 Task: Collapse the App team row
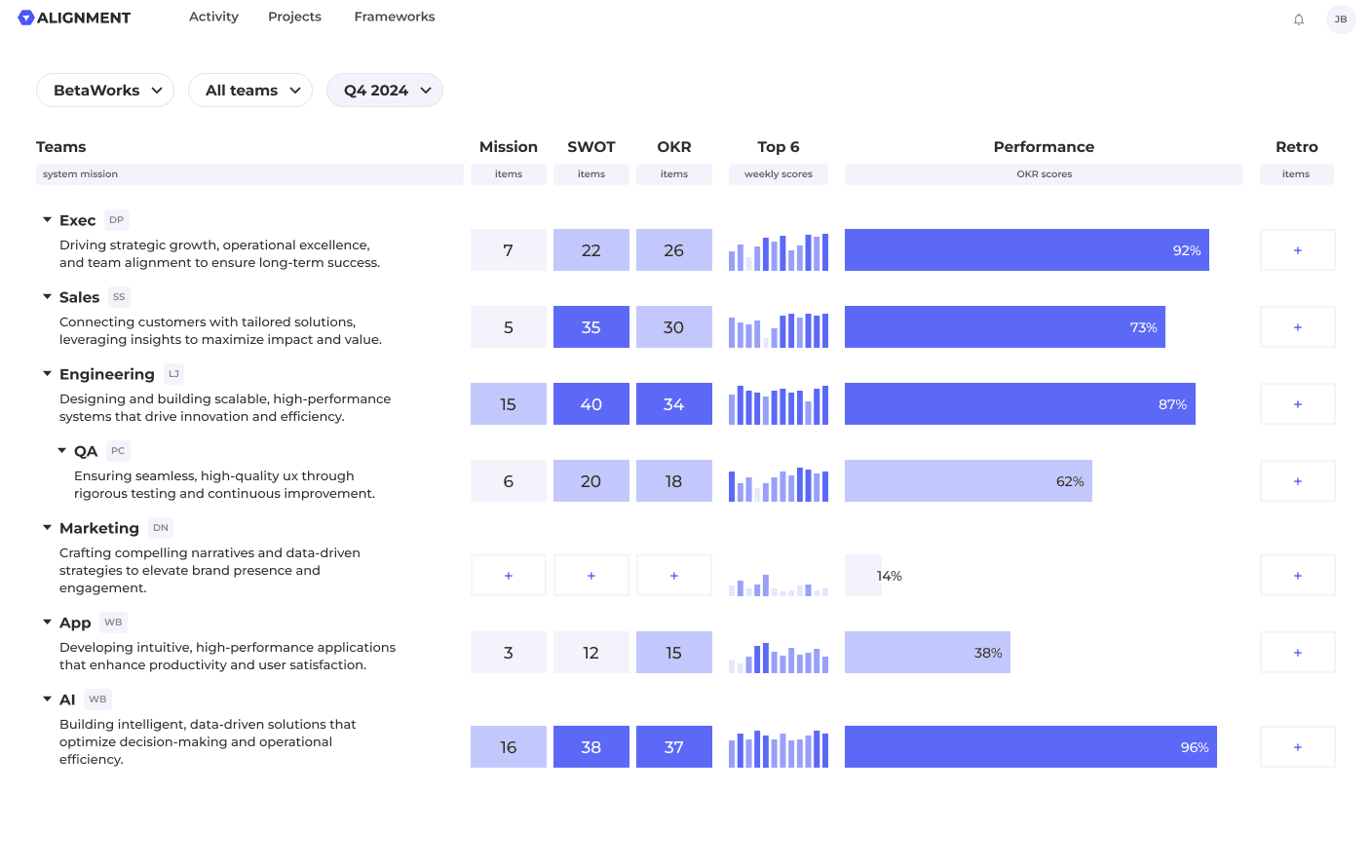coord(47,623)
